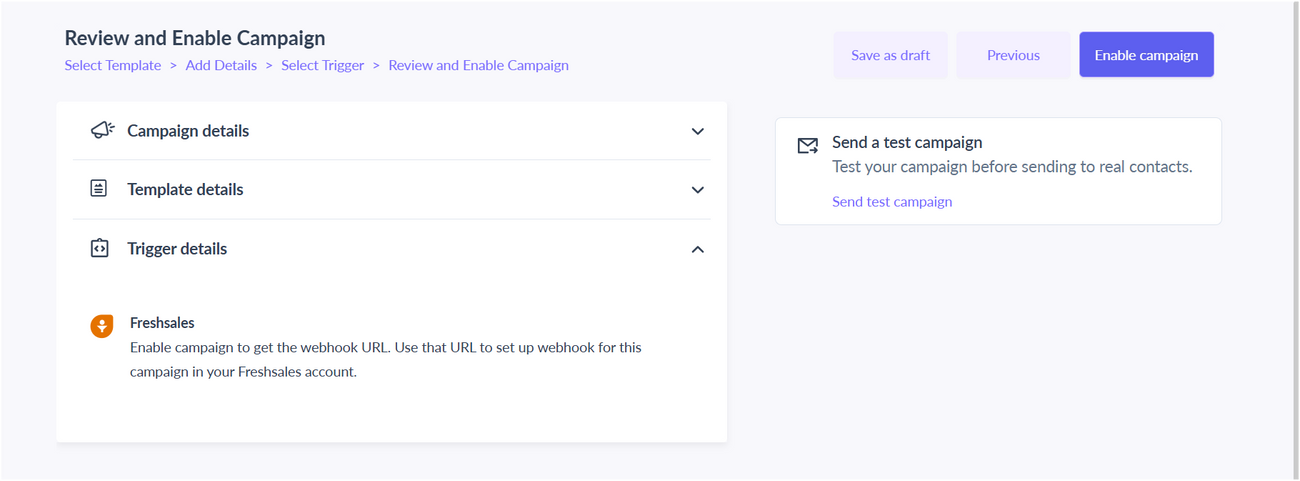
Task: Click the Send a test campaign heading
Action: click(907, 142)
